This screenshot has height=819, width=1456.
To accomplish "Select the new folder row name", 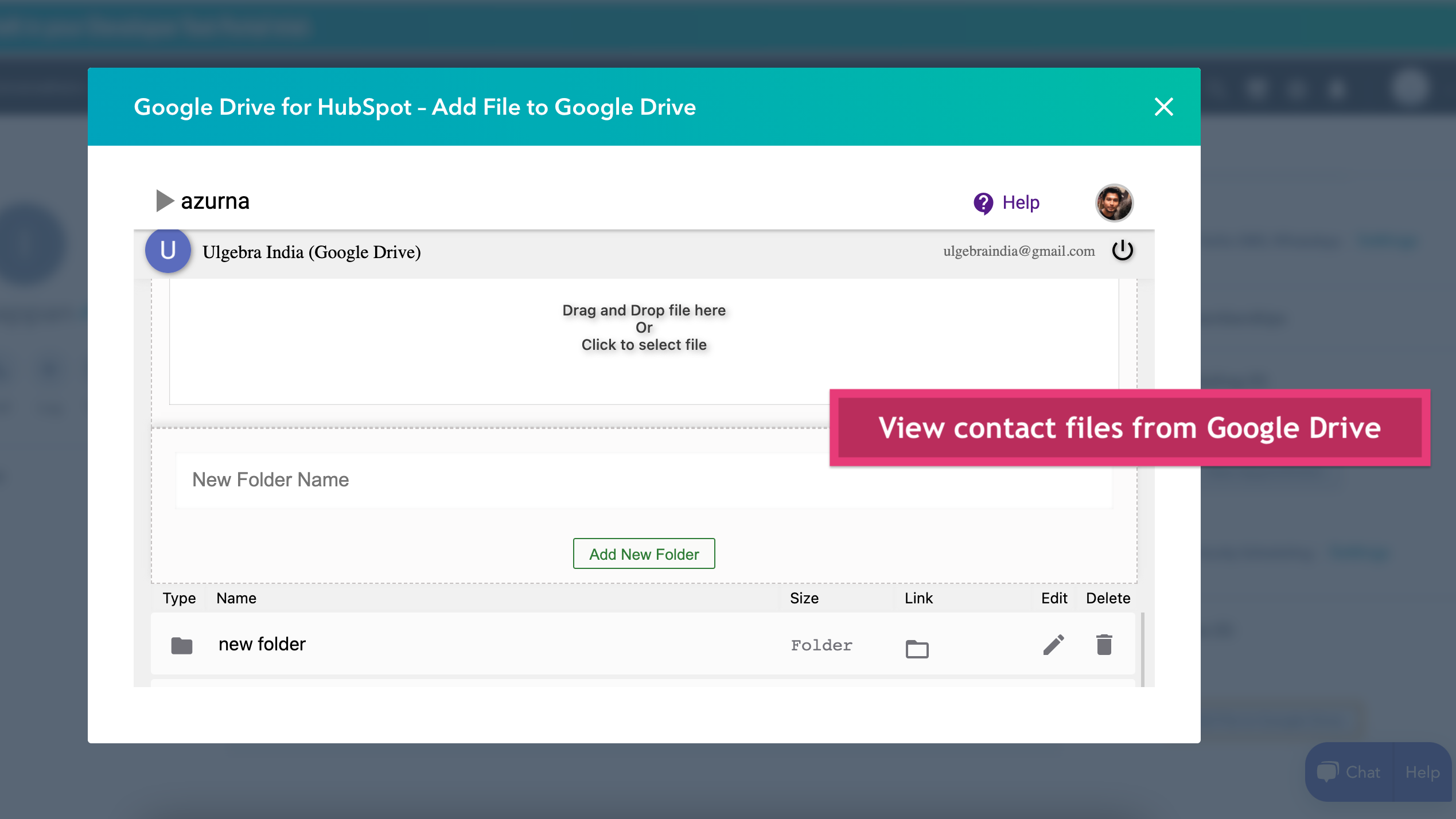I will coord(262,644).
